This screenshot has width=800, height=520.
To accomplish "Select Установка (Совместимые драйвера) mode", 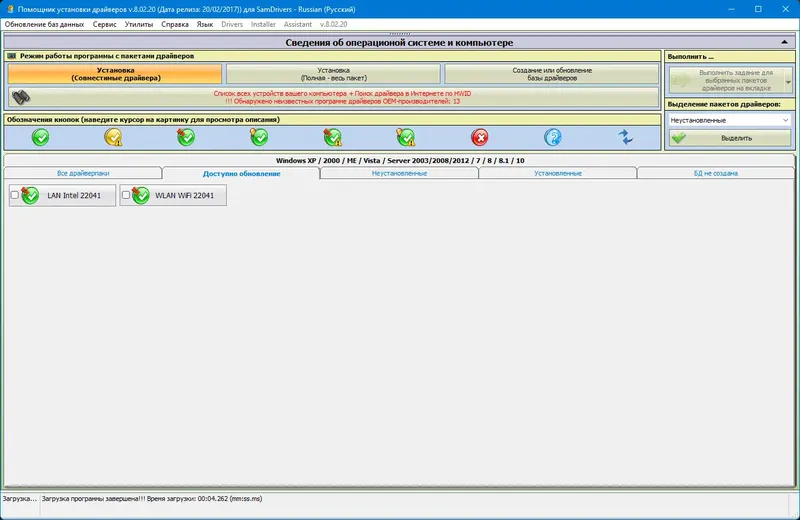I will [115, 74].
